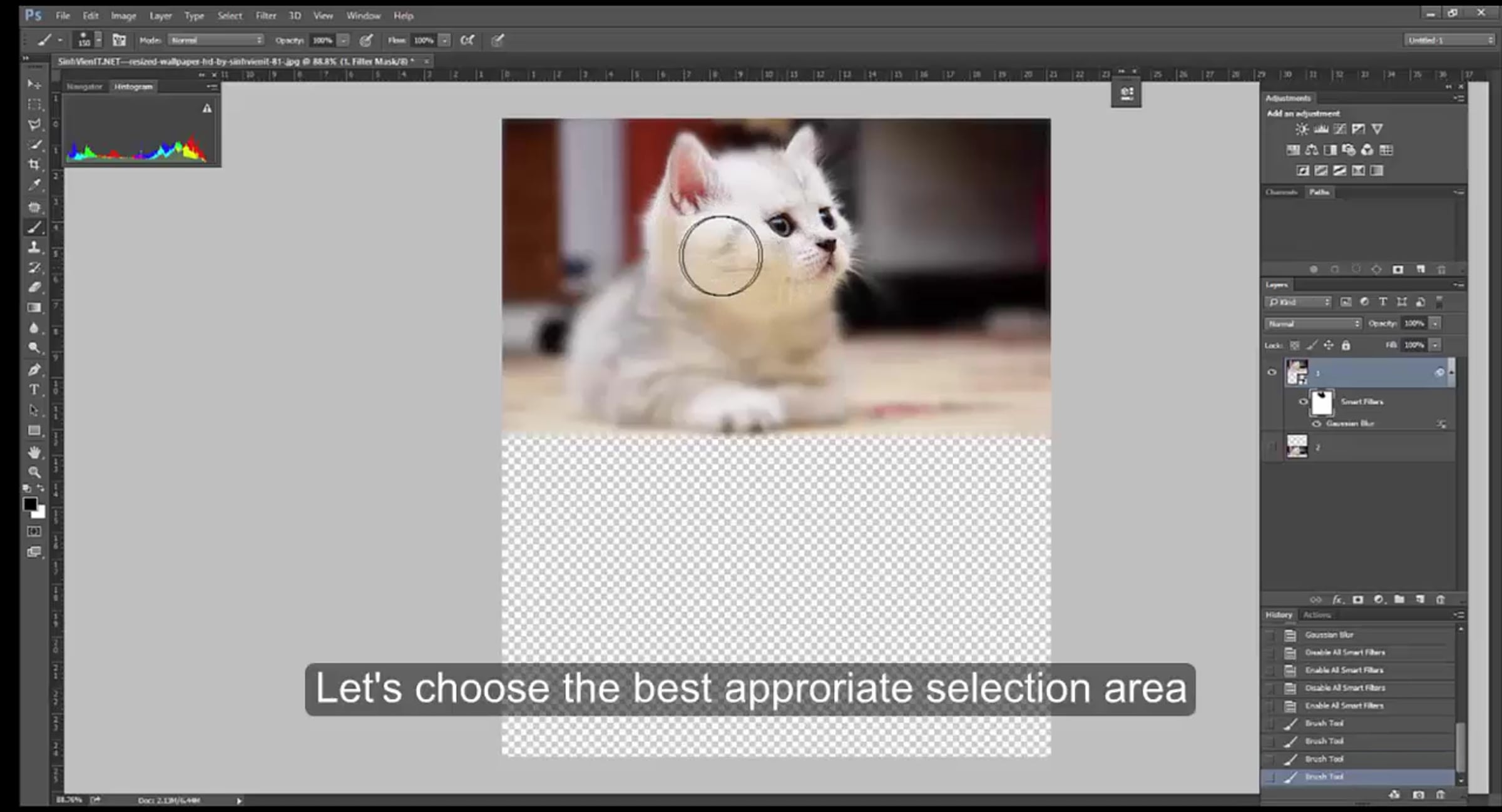Toggle Smart Filters visibility eye

pos(1303,402)
